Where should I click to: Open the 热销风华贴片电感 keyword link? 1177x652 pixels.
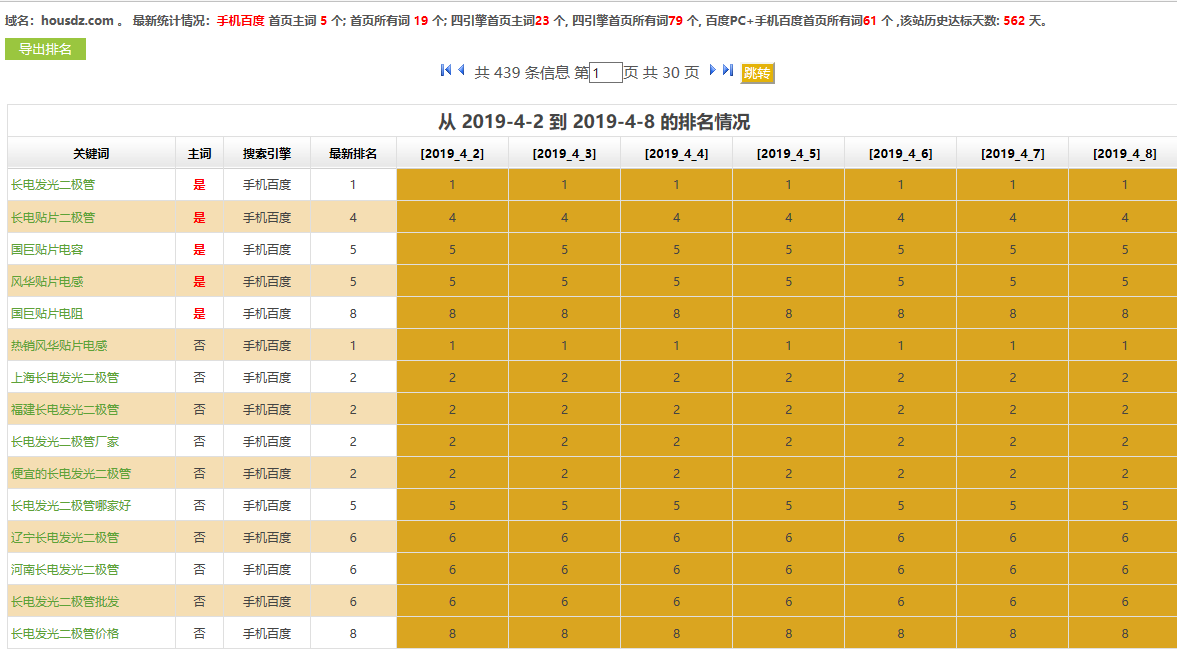click(59, 345)
